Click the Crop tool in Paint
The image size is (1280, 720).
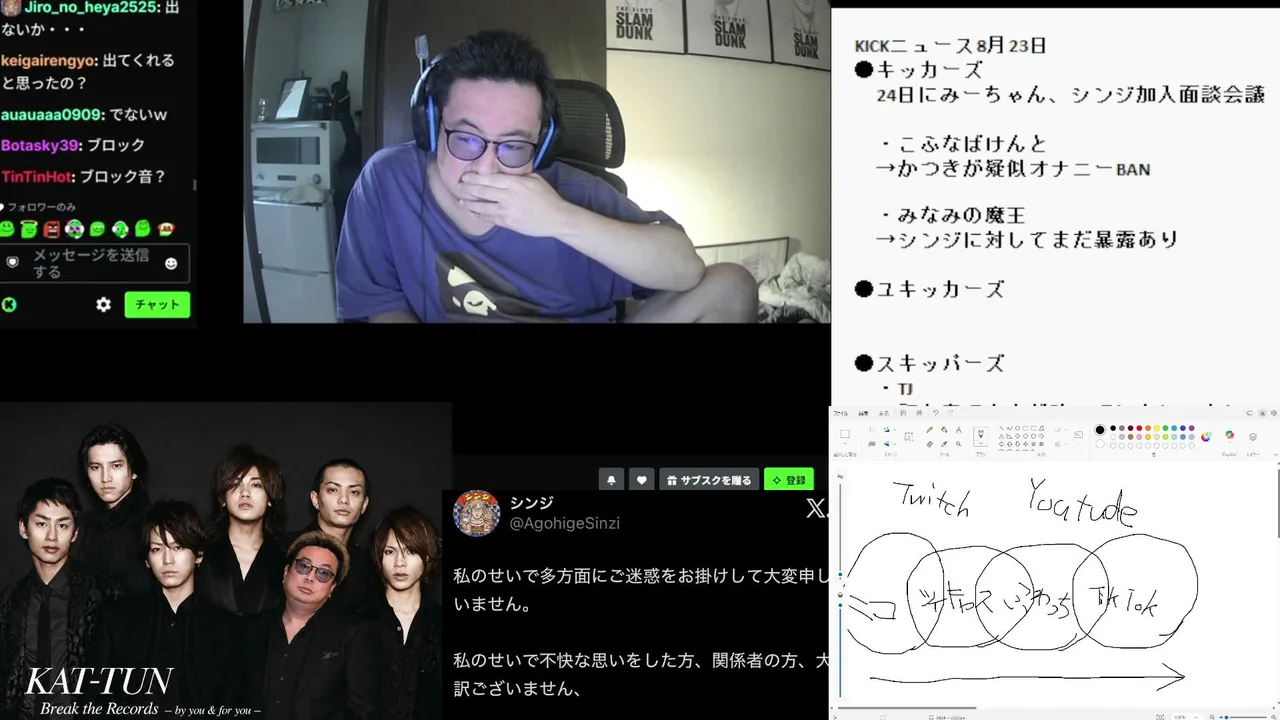(871, 430)
